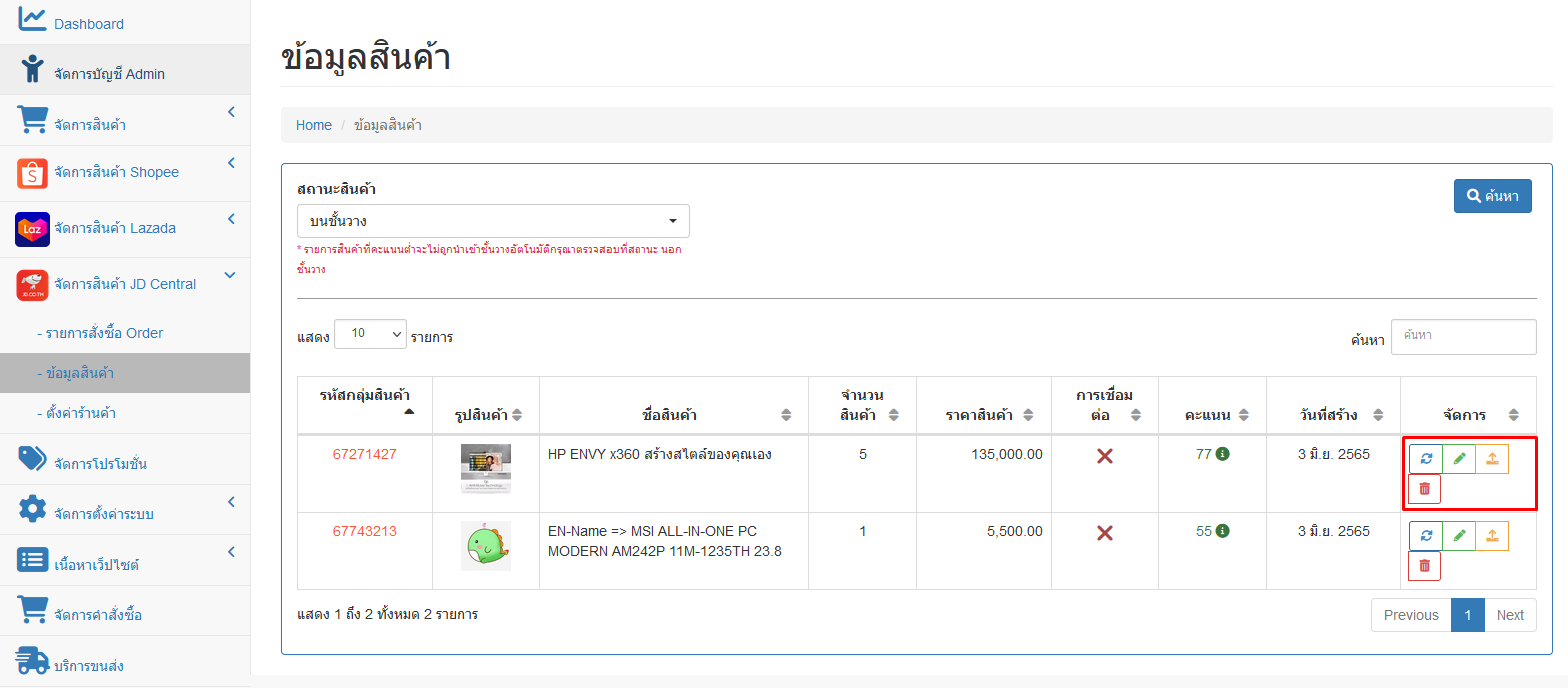Click the score info icon next to 55
The width and height of the screenshot is (1568, 688).
[1222, 531]
